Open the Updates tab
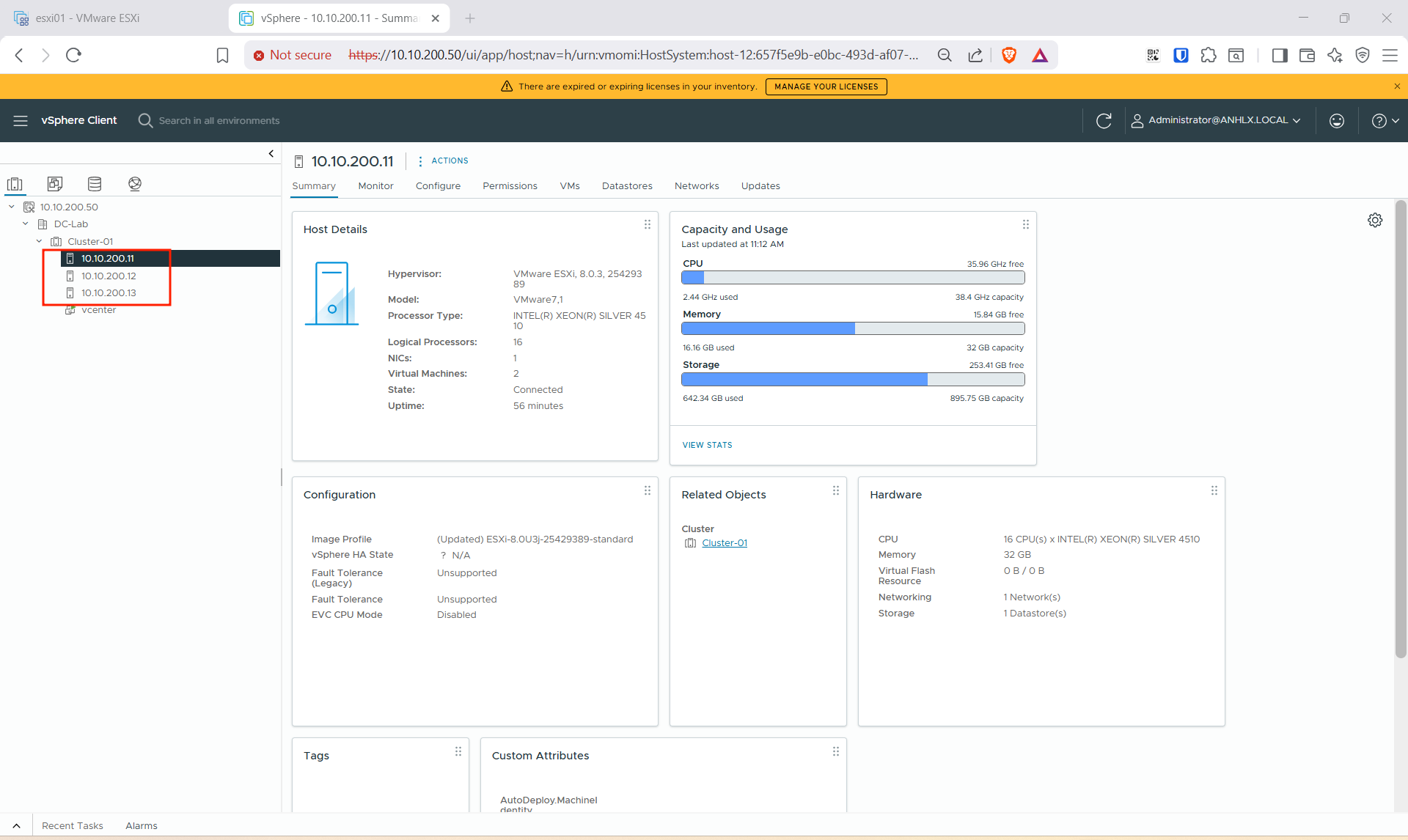Image resolution: width=1408 pixels, height=840 pixels. pyautogui.click(x=760, y=186)
